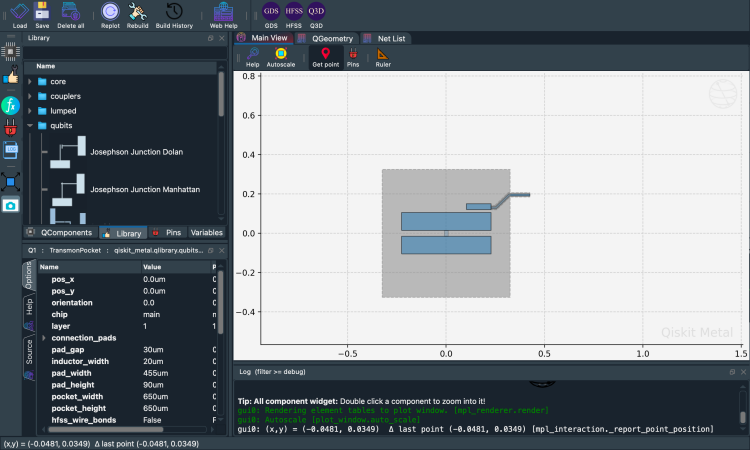Open the GDS renderer
This screenshot has width=750, height=450.
[x=271, y=15]
